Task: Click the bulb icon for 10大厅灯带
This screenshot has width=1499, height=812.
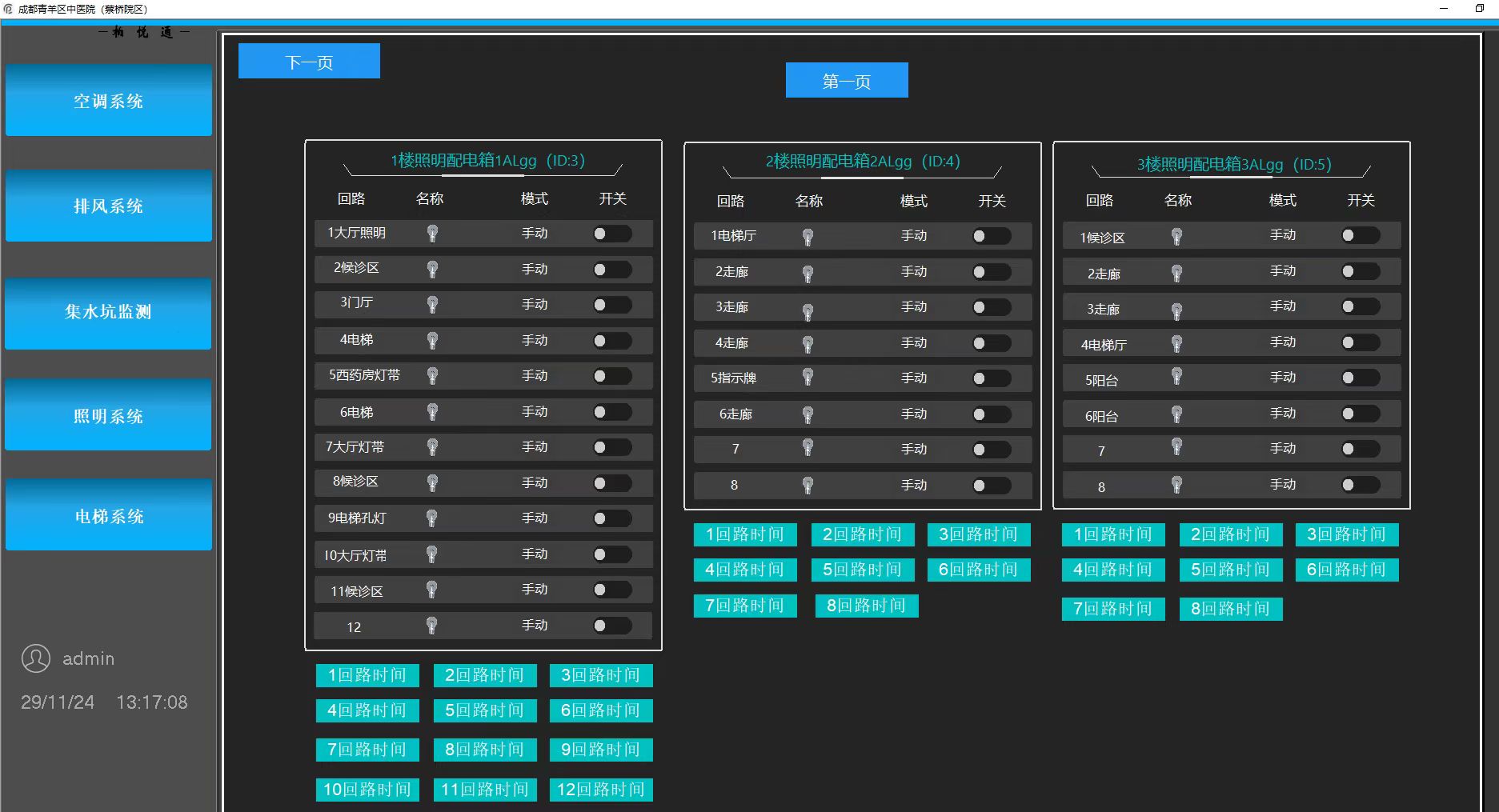Action: coord(431,554)
